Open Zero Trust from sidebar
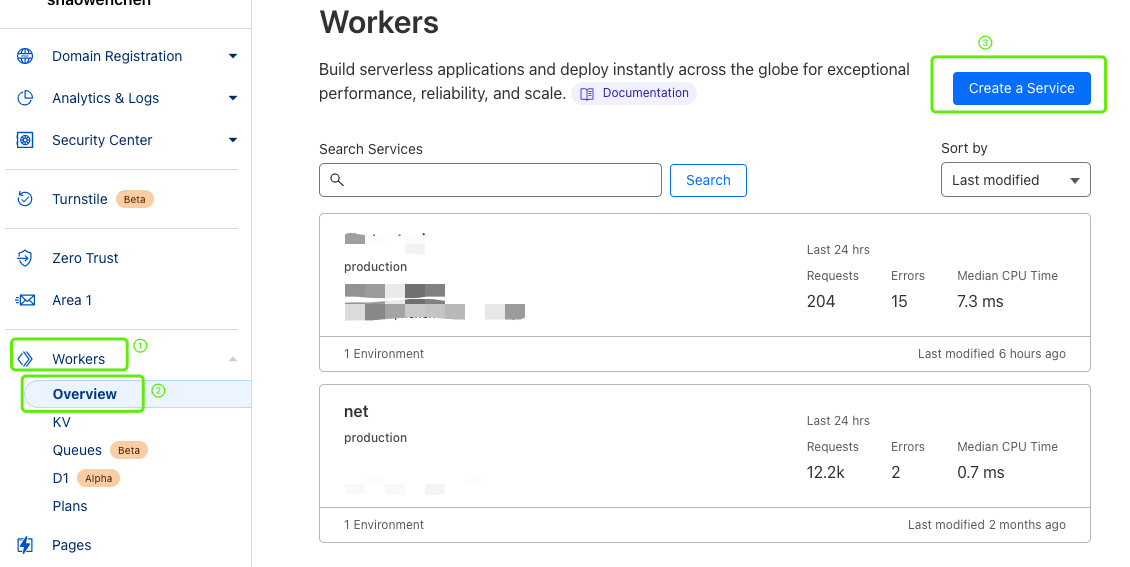1130x567 pixels. (85, 258)
